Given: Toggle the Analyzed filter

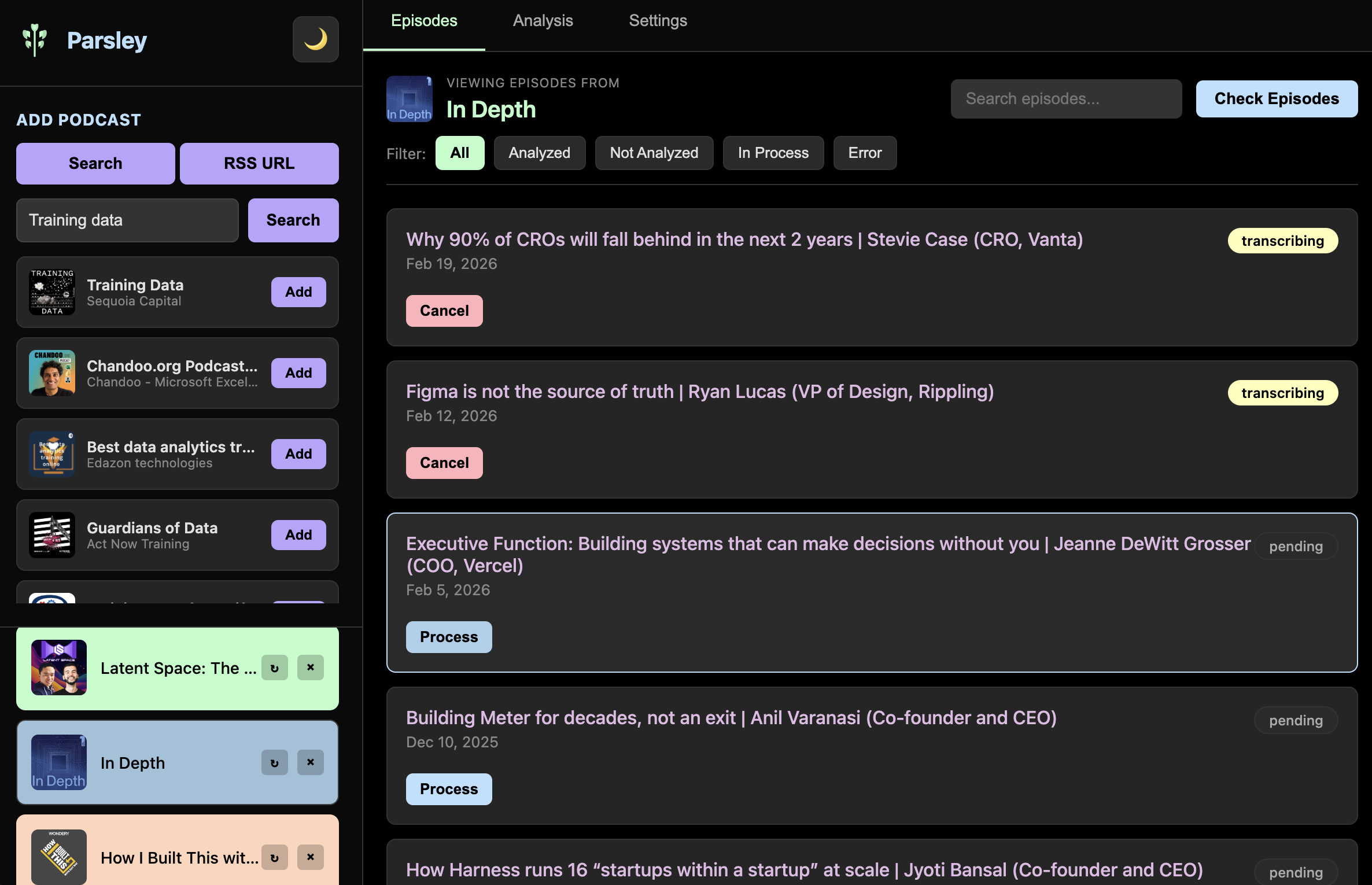Looking at the screenshot, I should [539, 153].
